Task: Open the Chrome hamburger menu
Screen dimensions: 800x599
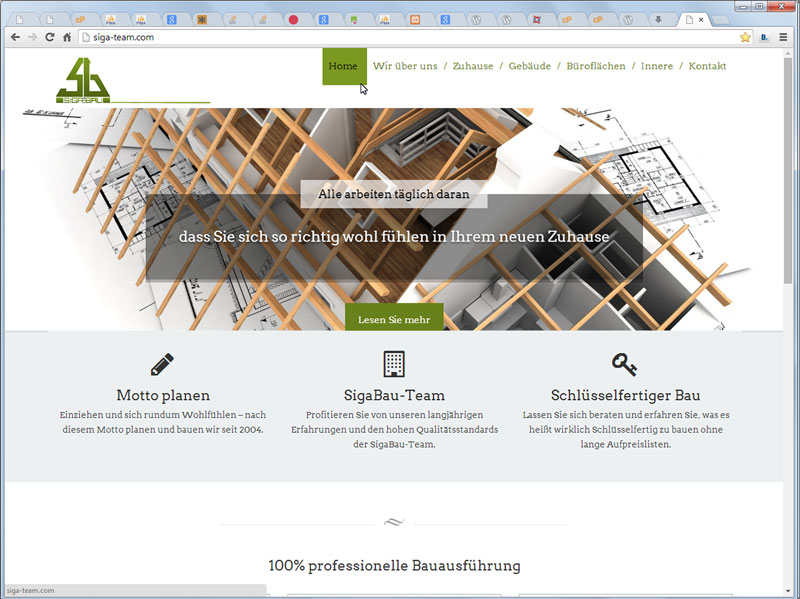Action: (x=783, y=37)
